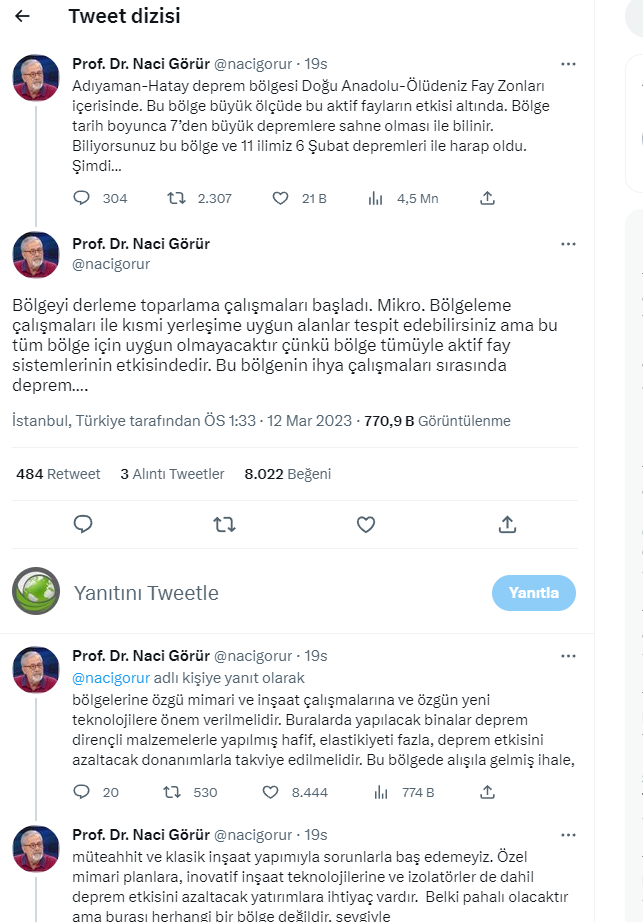Open replies on the first tweet showing 304
Screen dimensions: 643x922
tap(83, 198)
